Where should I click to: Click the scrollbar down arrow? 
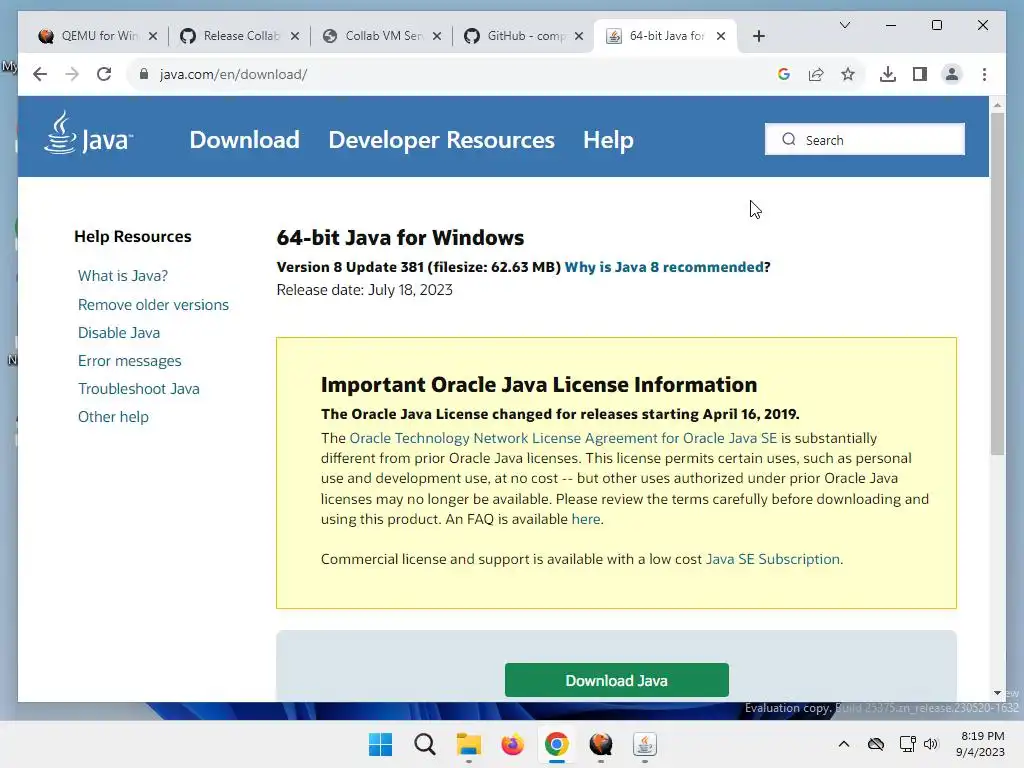(x=997, y=693)
